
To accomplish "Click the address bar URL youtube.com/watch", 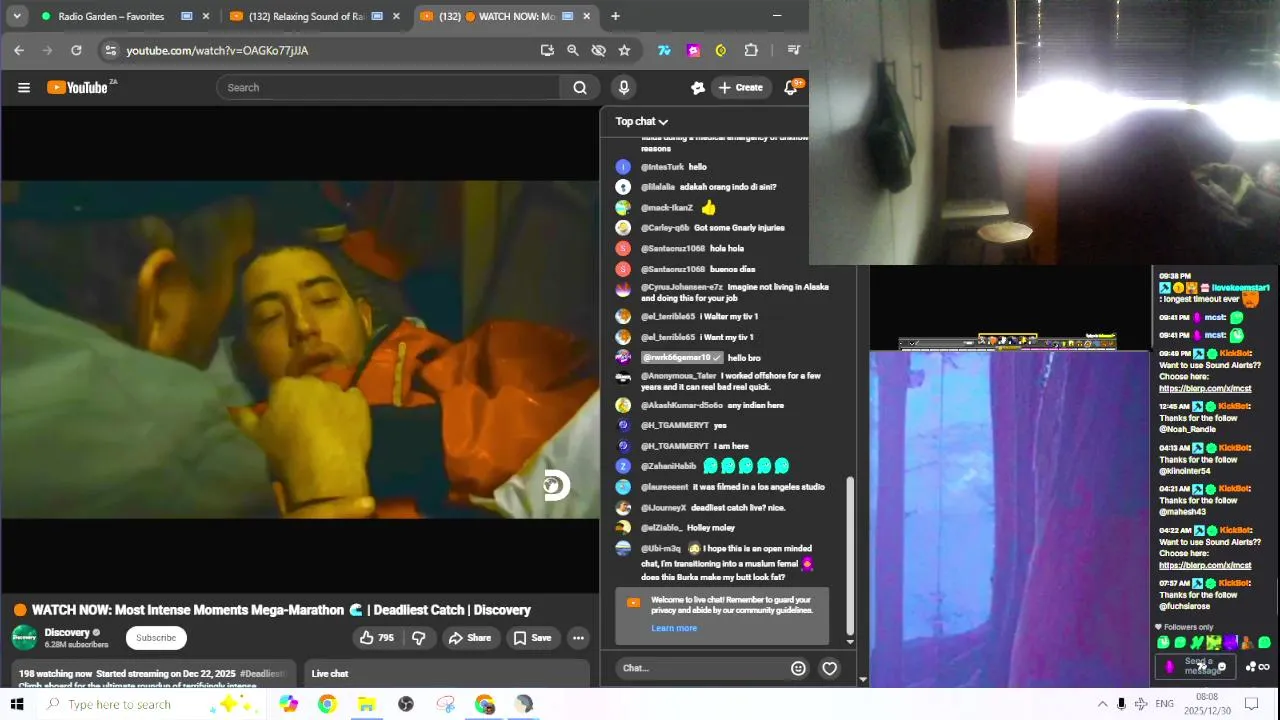I will point(217,50).
